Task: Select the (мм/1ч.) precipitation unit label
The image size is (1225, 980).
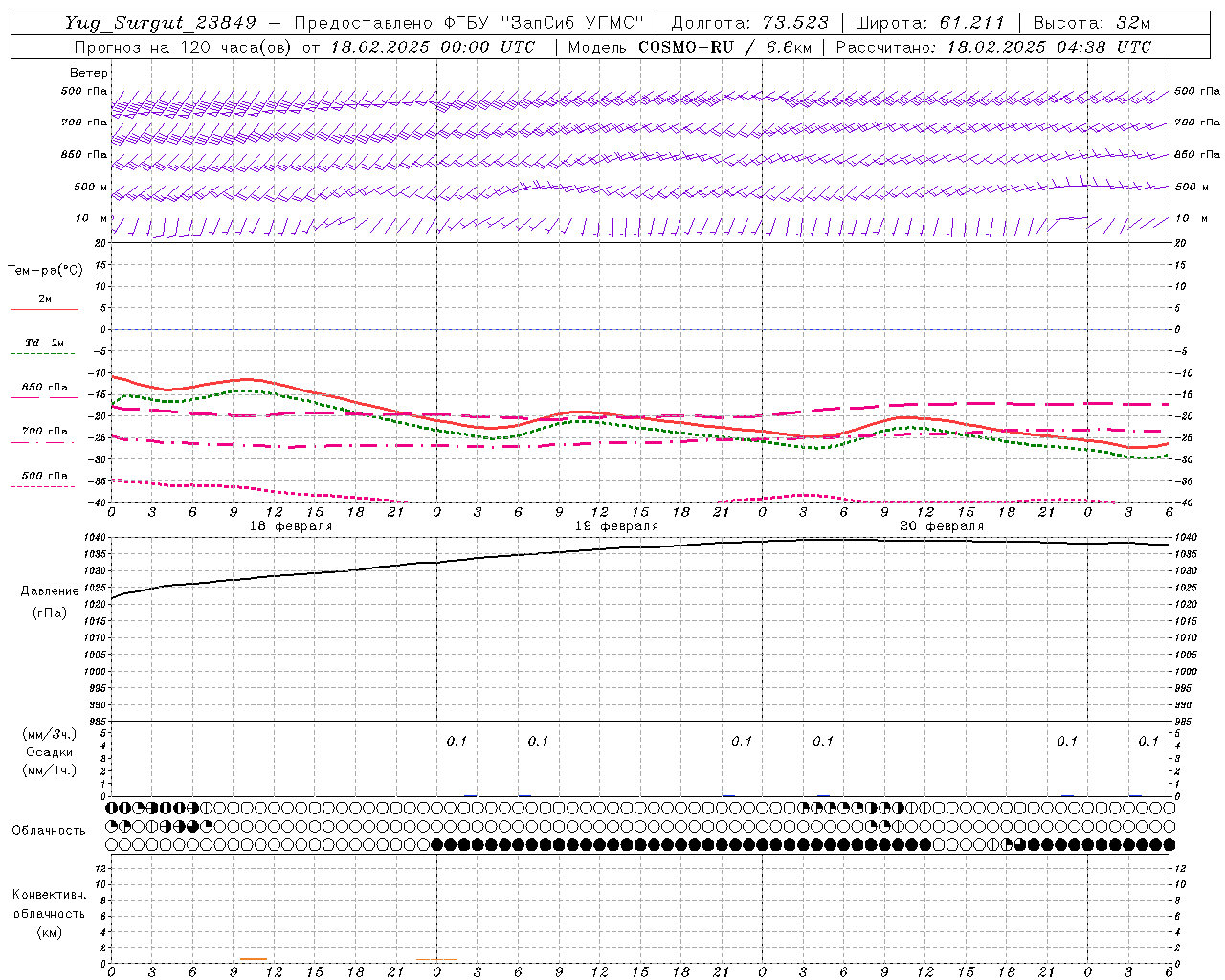Action: click(50, 770)
